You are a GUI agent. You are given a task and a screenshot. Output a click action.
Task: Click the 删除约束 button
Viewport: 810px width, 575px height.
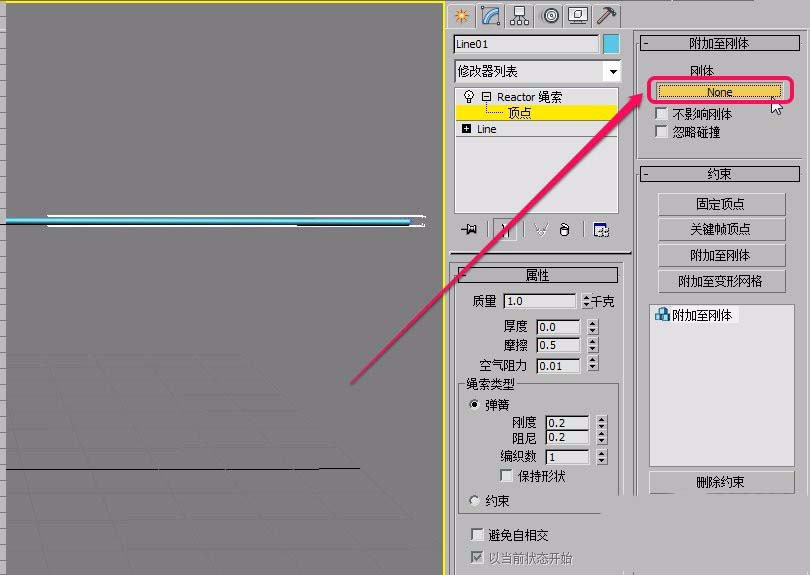coord(721,482)
